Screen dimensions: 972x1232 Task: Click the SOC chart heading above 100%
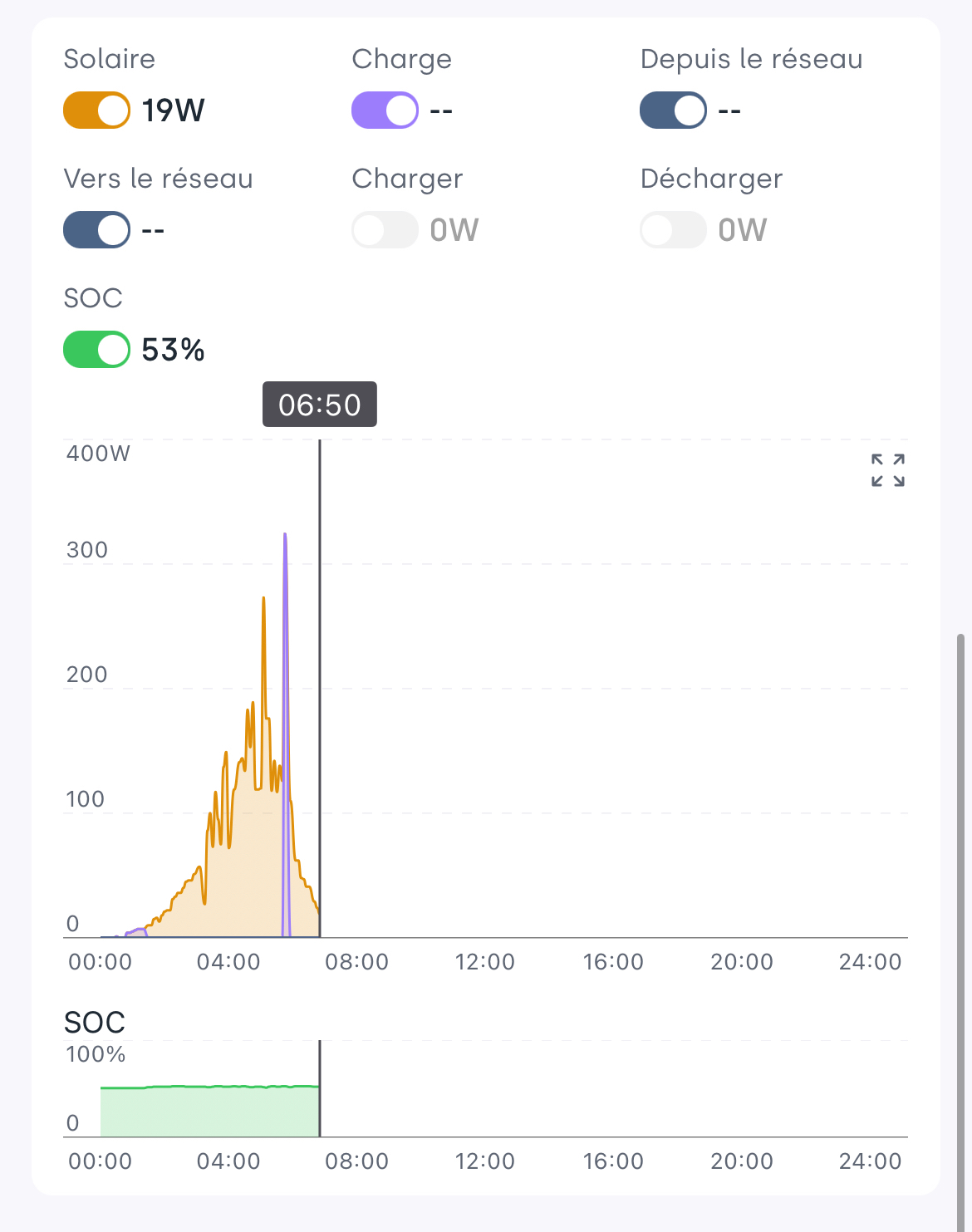pyautogui.click(x=95, y=1022)
